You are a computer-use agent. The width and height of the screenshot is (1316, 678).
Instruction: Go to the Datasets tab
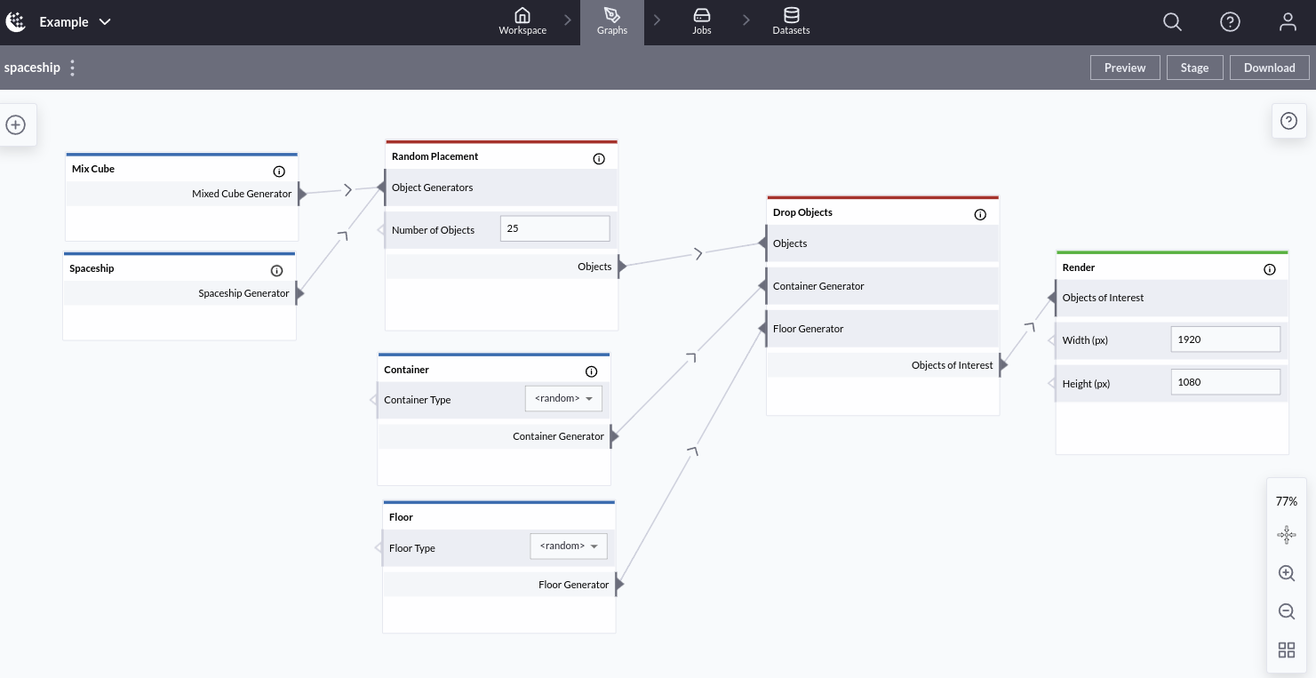coord(791,22)
